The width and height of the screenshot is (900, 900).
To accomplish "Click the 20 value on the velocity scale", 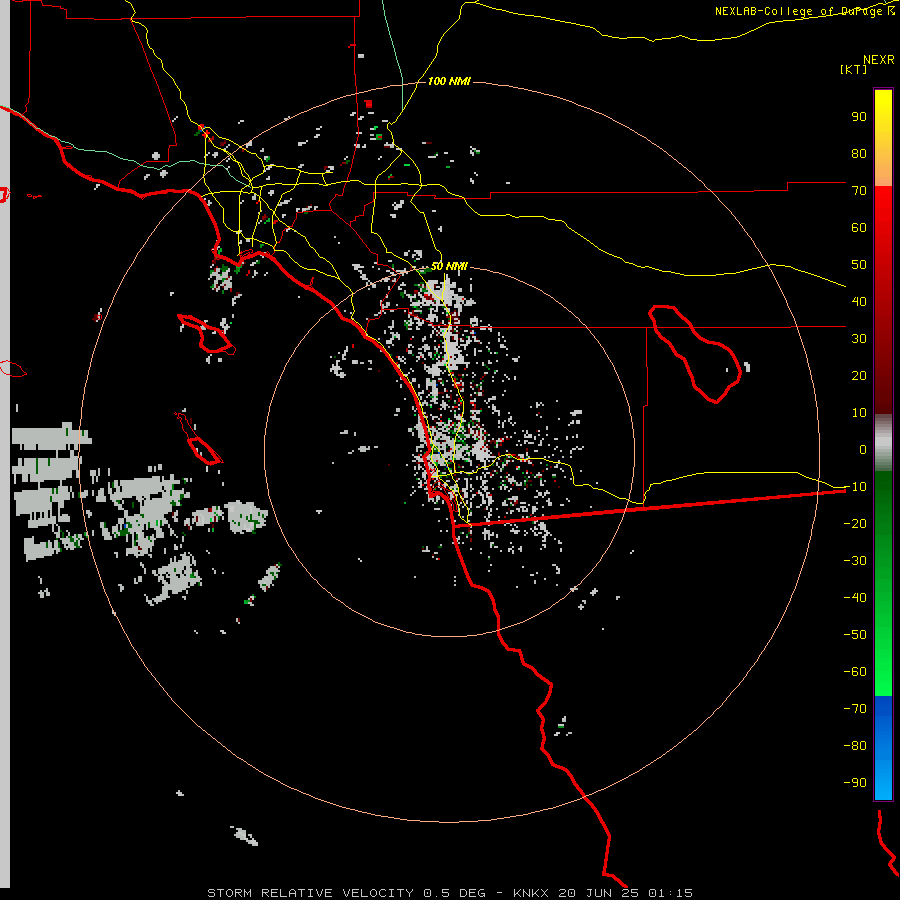I will tap(859, 376).
